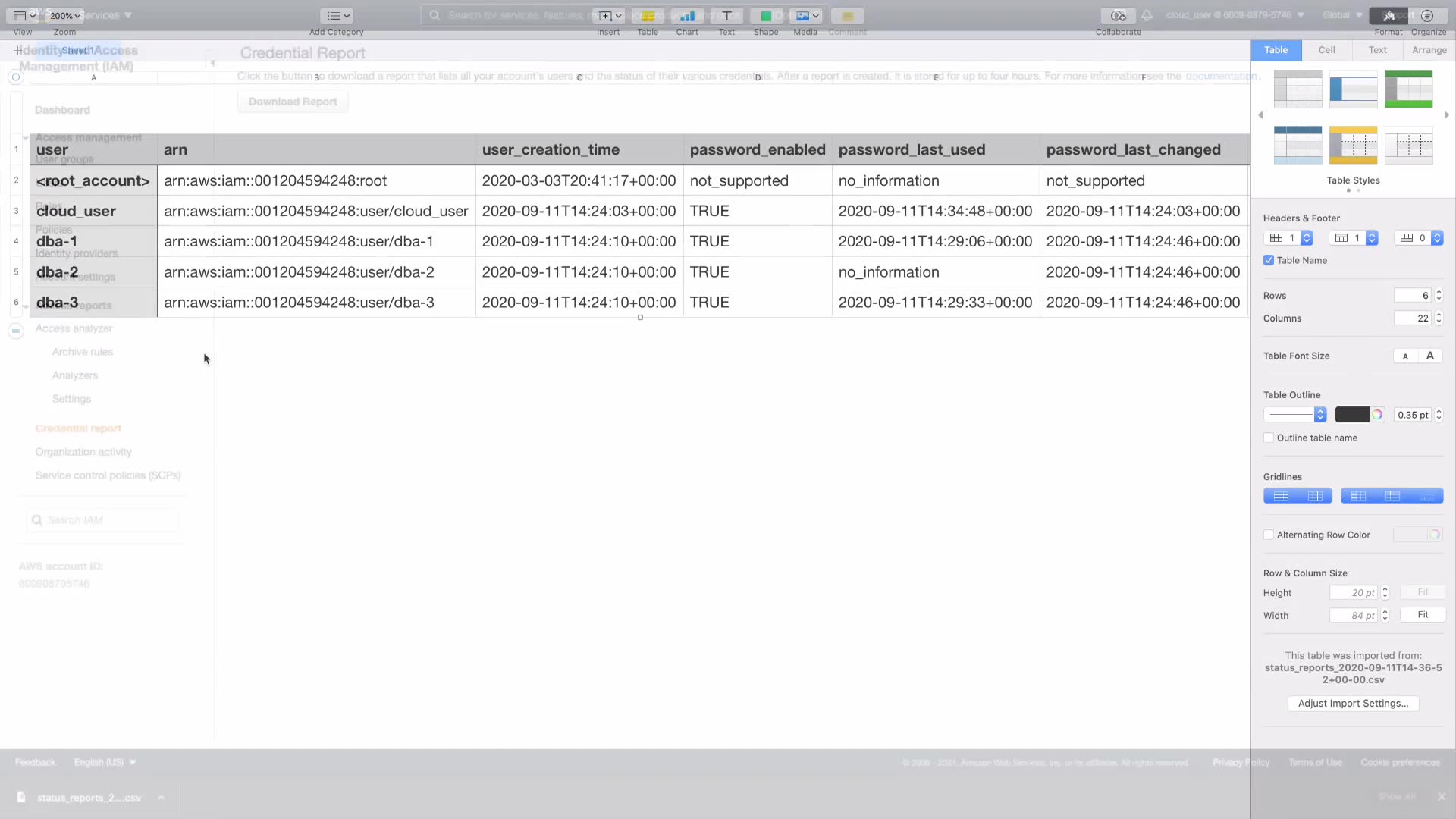Click the Adjust Import Settings button

[x=1353, y=704]
